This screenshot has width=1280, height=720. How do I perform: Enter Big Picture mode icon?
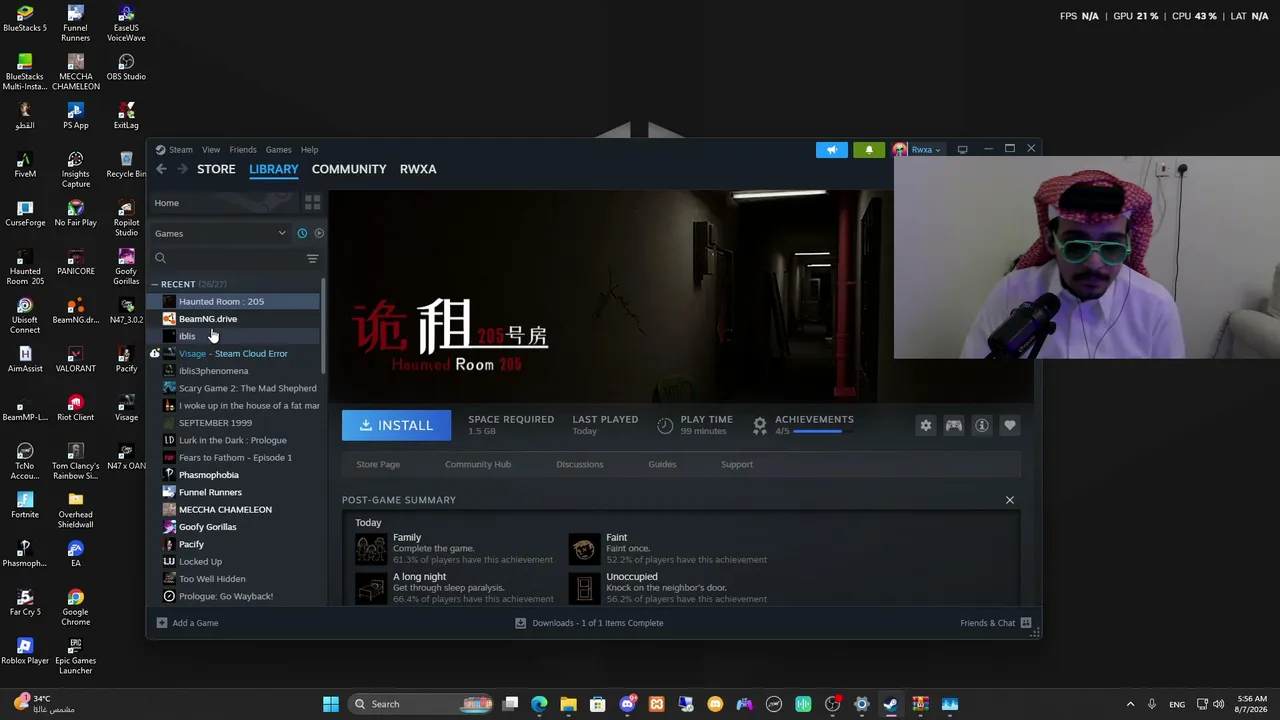click(962, 150)
